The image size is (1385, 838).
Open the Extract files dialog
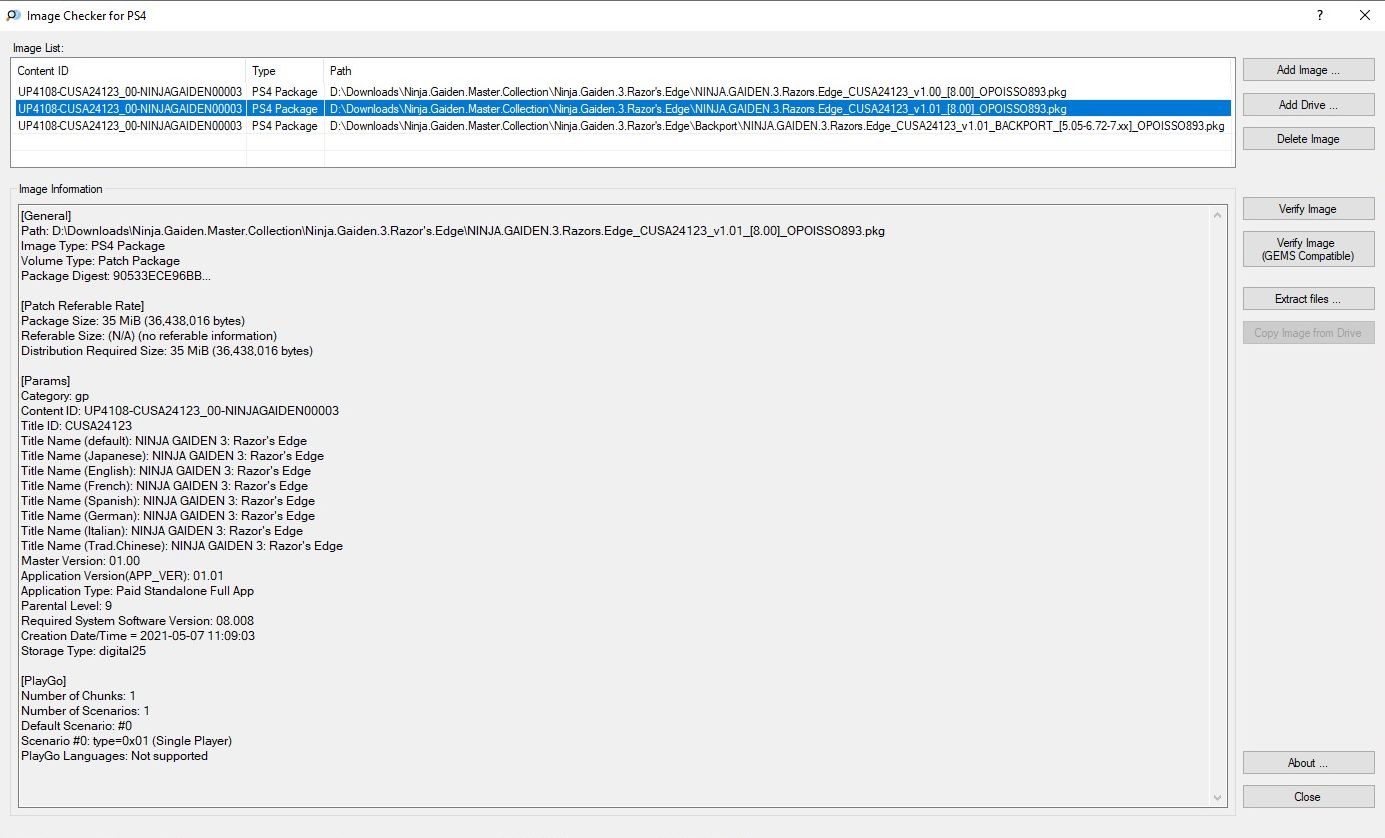tap(1308, 299)
